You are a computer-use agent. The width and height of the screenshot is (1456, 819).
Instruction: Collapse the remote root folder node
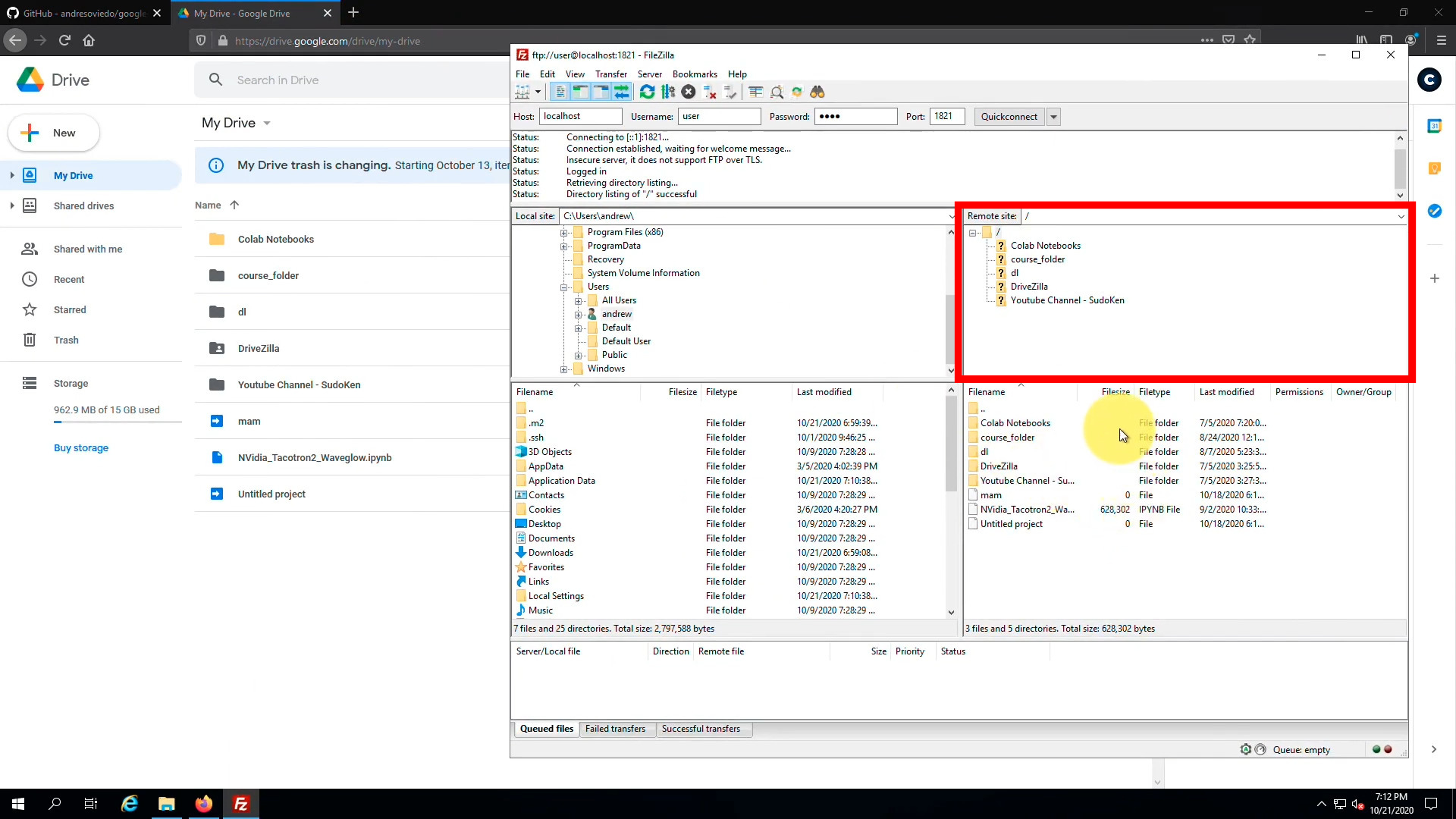coord(973,233)
